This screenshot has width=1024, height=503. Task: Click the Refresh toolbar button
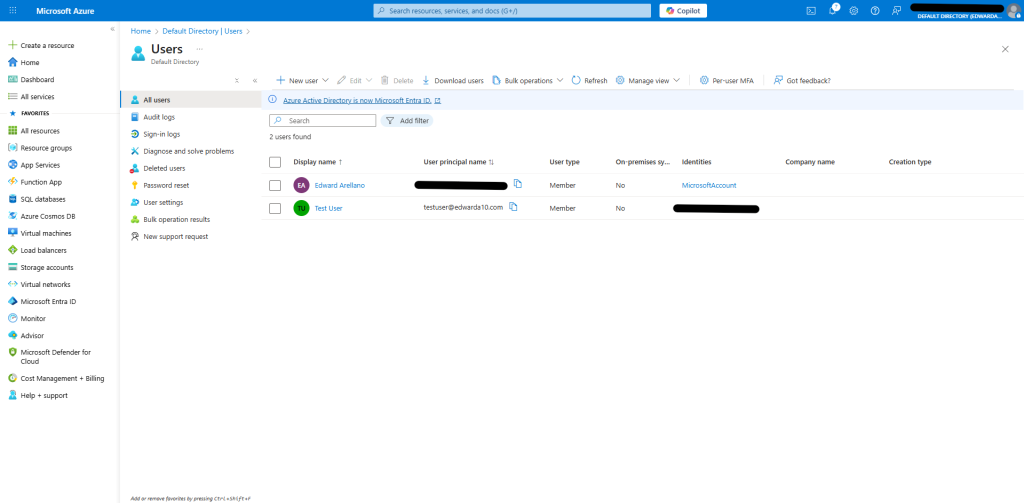point(589,80)
